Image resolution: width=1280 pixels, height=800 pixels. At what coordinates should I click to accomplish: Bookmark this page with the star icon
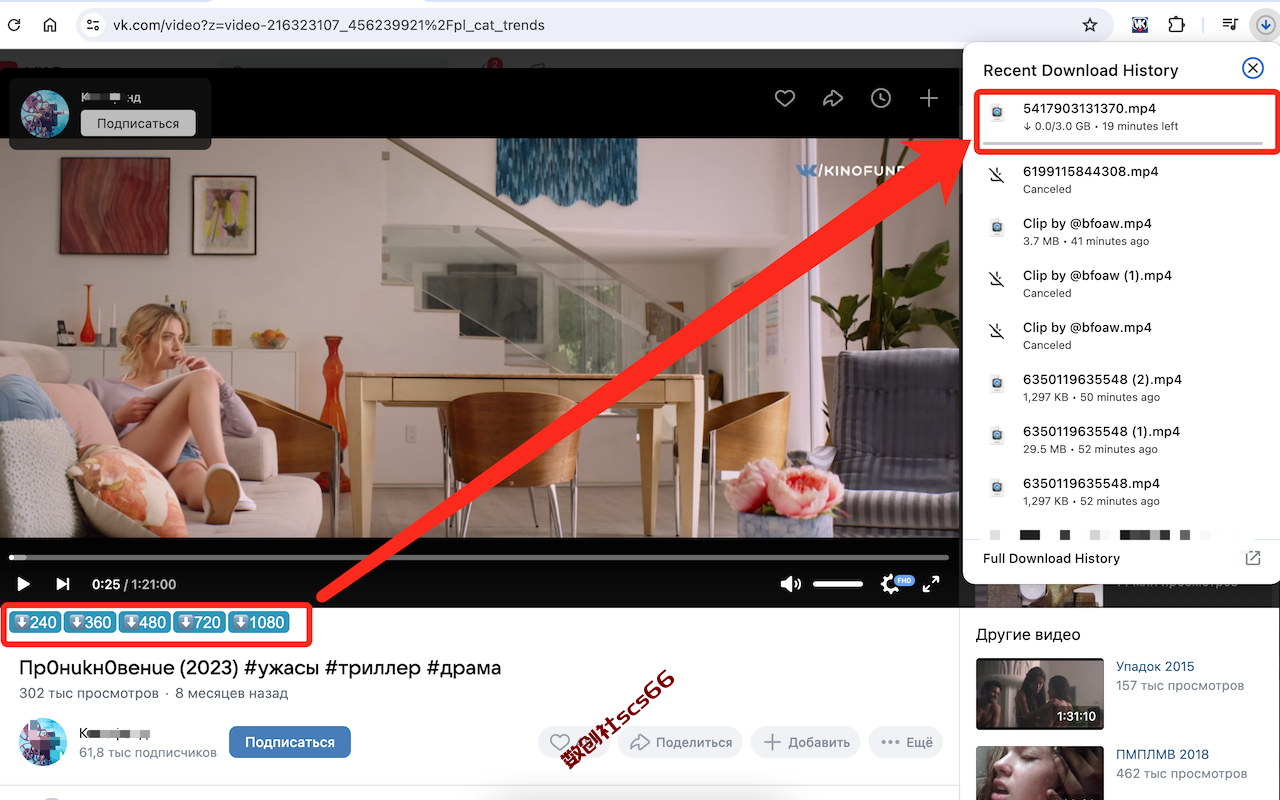point(1090,25)
